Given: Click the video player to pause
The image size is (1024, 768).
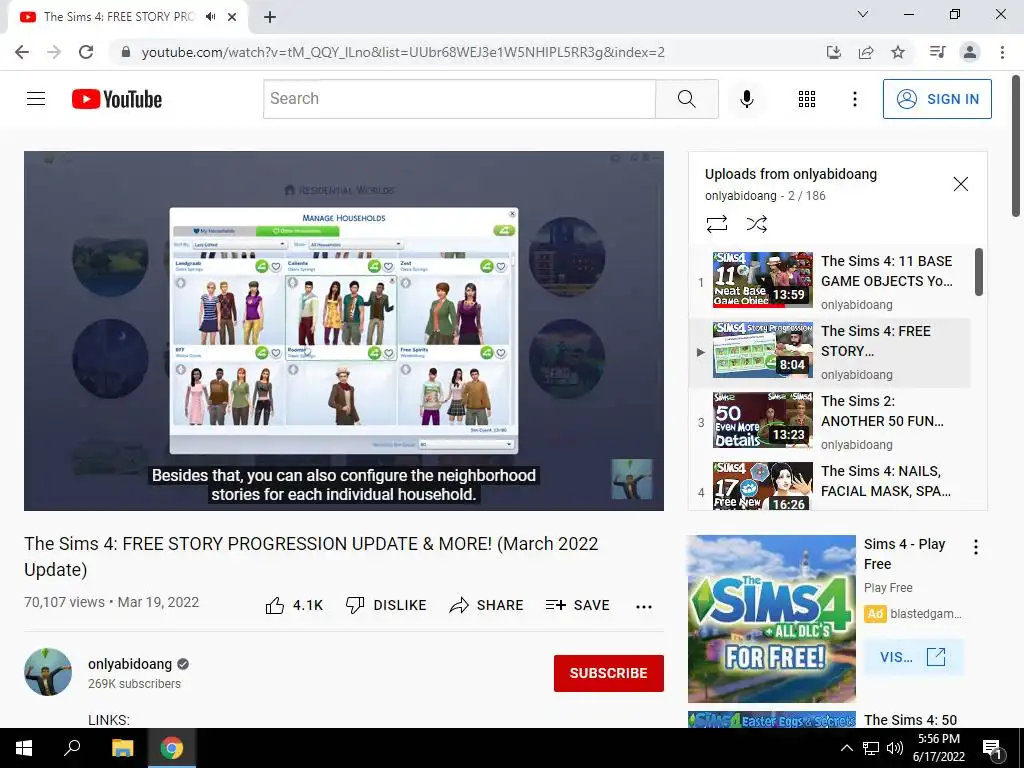Looking at the screenshot, I should pos(344,330).
